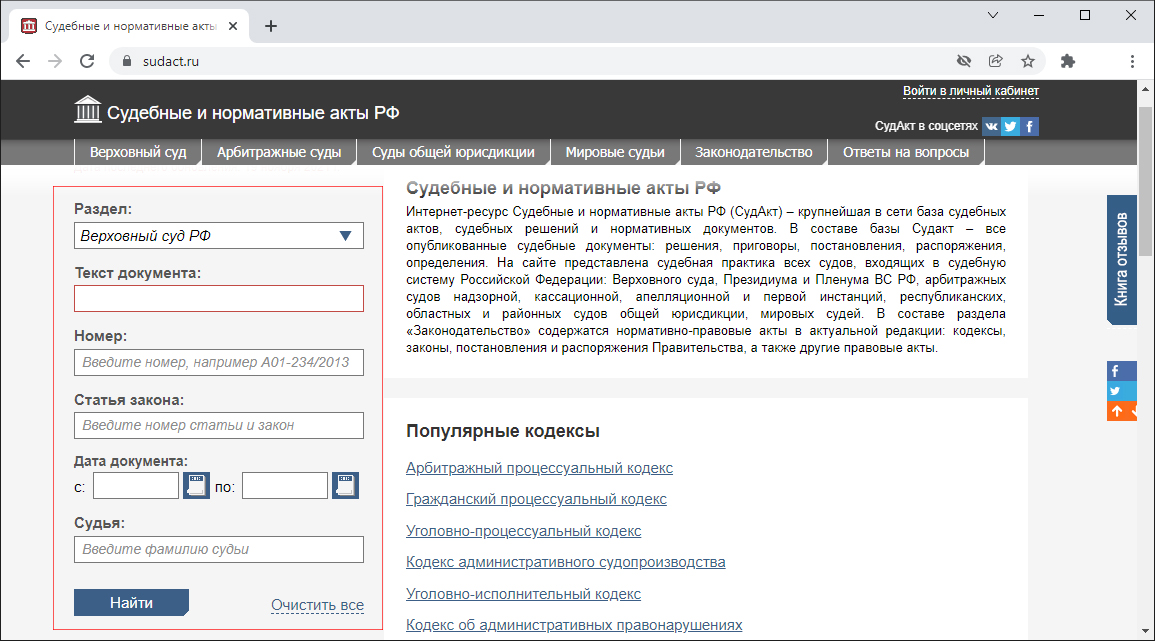Open the Facebook link in header
1155x641 pixels.
(x=1029, y=126)
